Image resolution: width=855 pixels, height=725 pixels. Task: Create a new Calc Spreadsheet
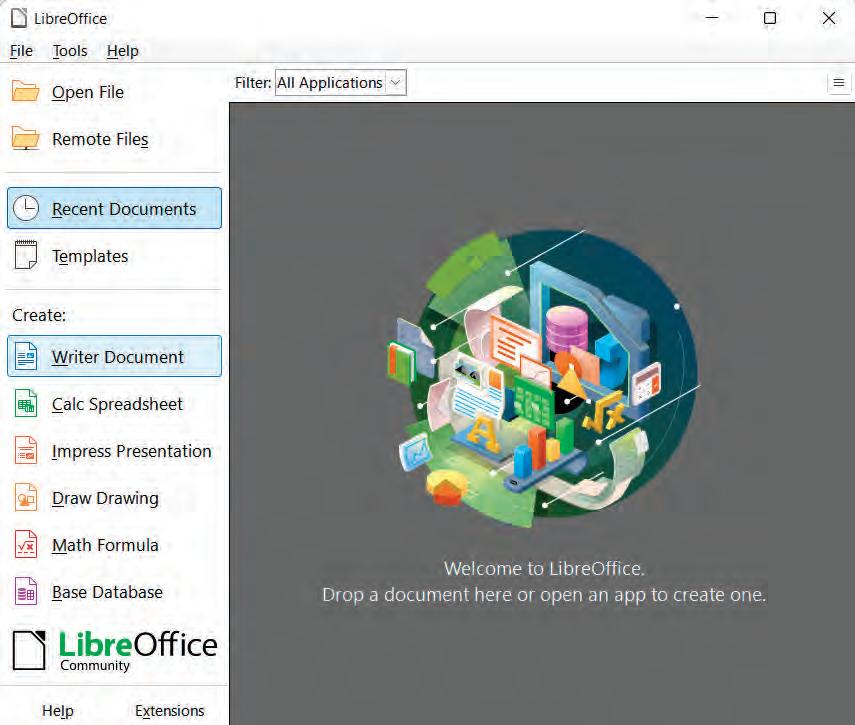(x=115, y=404)
